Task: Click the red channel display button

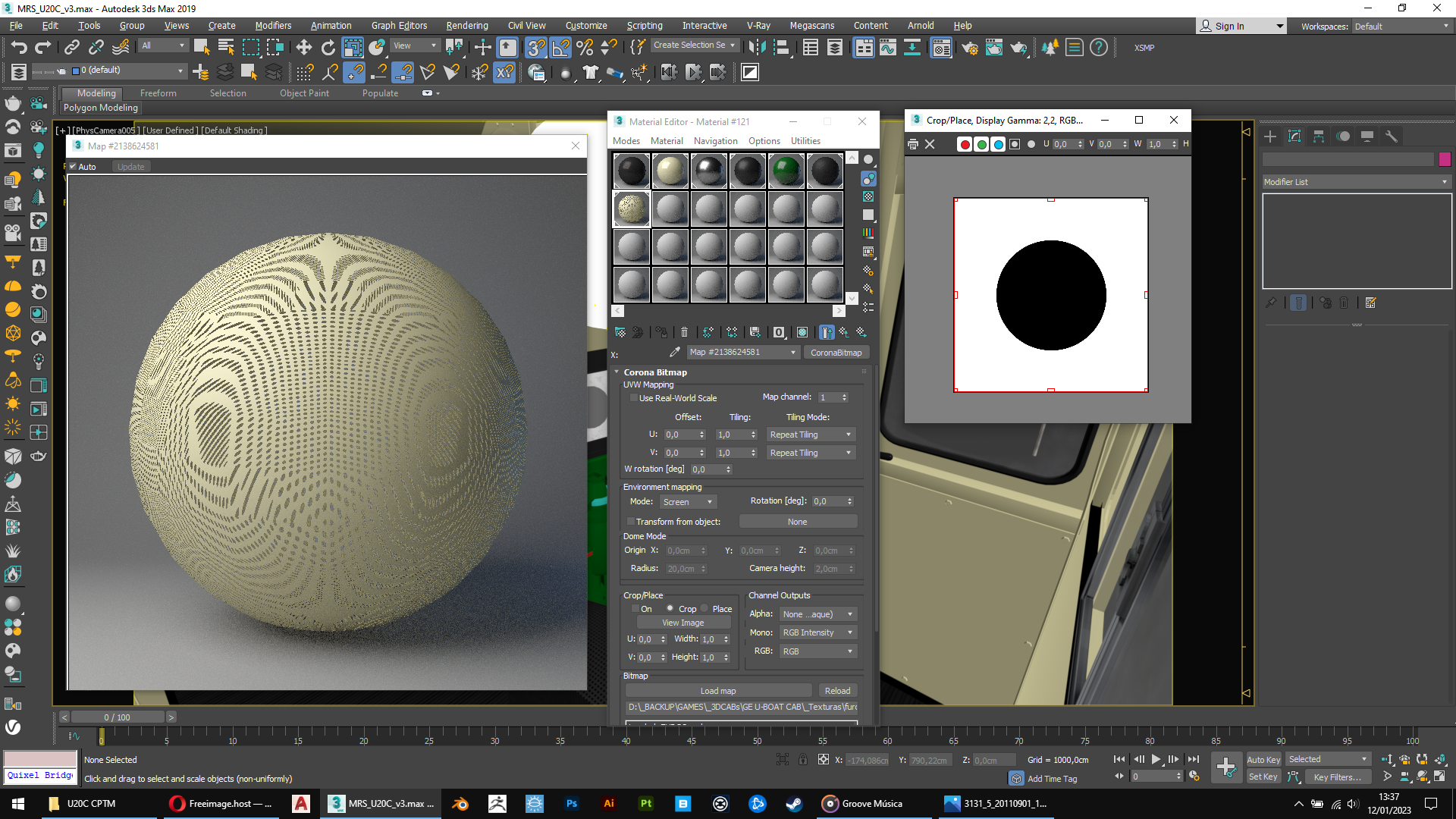Action: coord(965,144)
